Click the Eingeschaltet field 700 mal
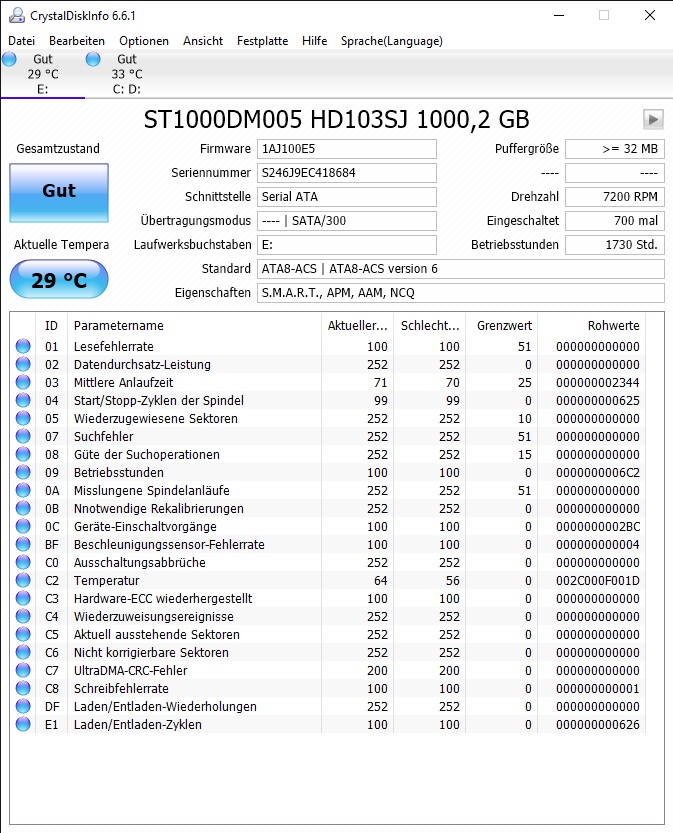The height and width of the screenshot is (833, 673). (x=615, y=220)
